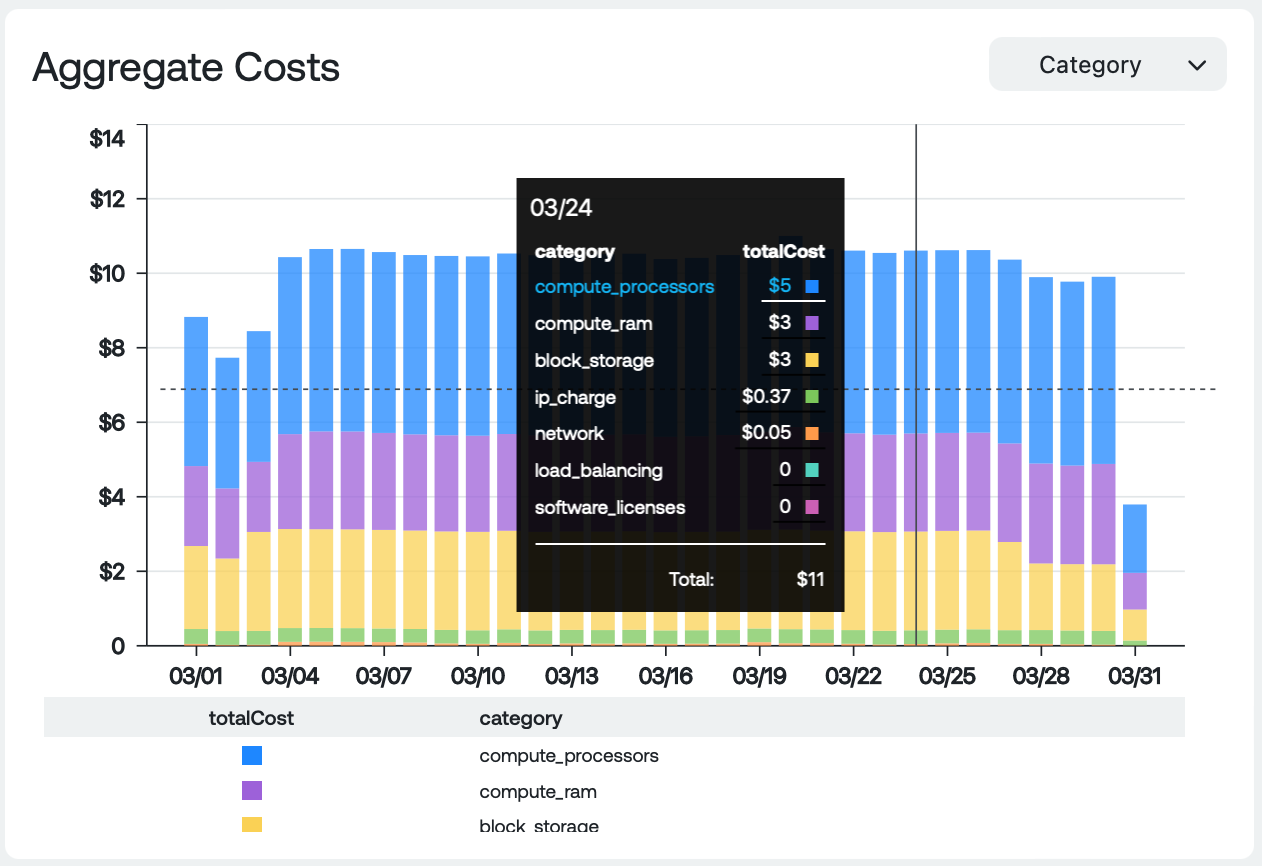Click totalCost column header in legend table

click(x=251, y=718)
